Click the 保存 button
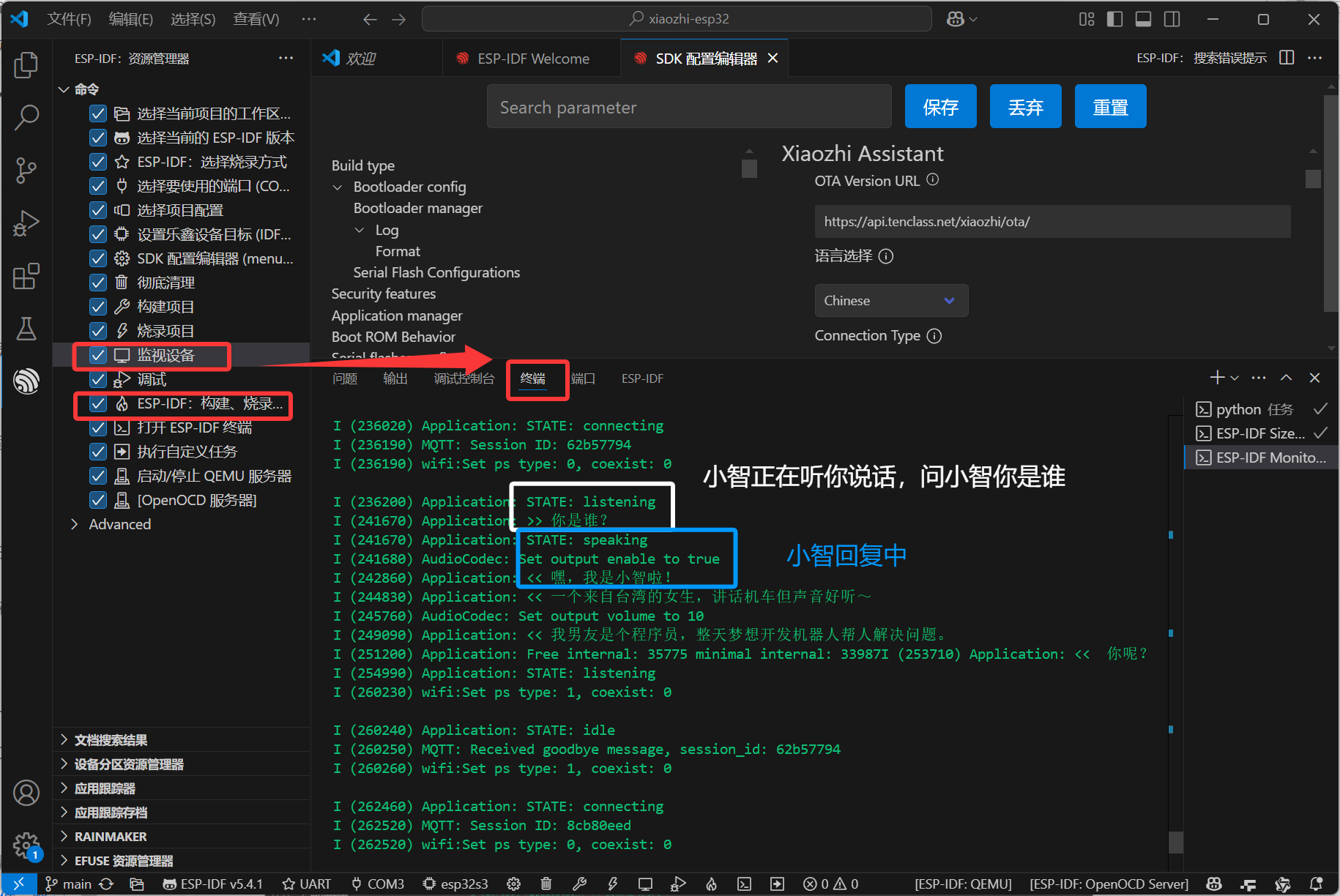 pyautogui.click(x=940, y=107)
